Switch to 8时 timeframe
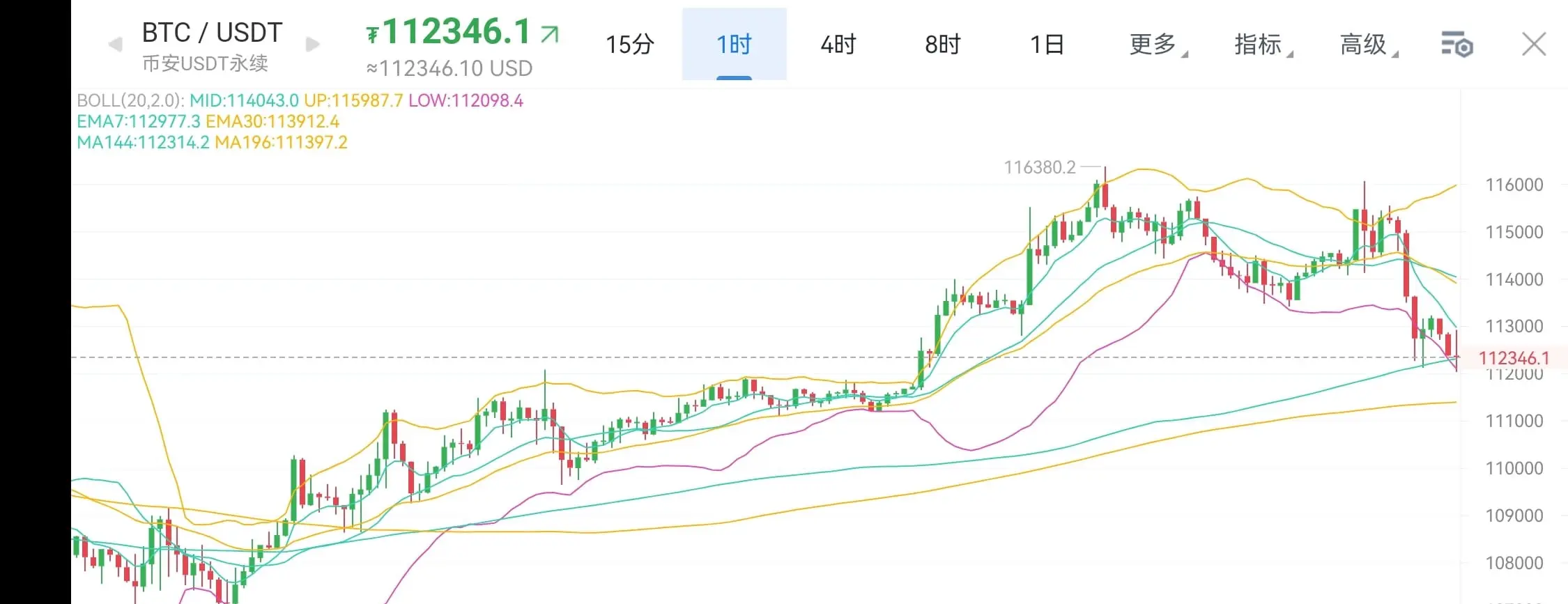Image resolution: width=1568 pixels, height=604 pixels. click(943, 45)
